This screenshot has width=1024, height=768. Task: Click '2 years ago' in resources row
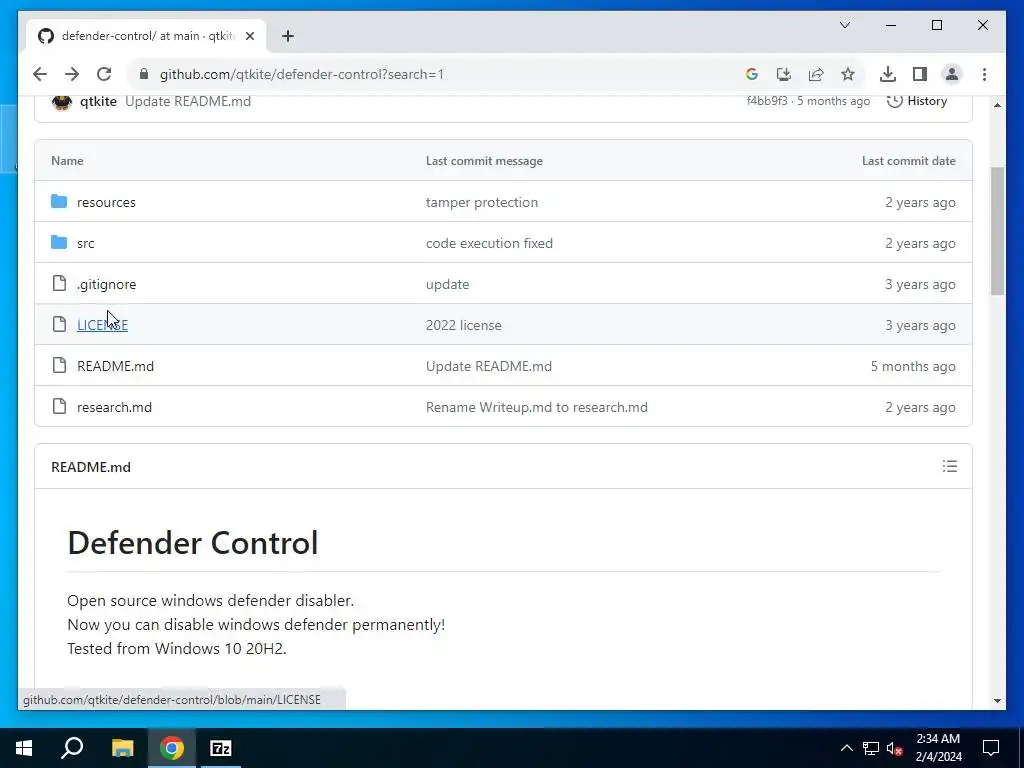coord(920,202)
